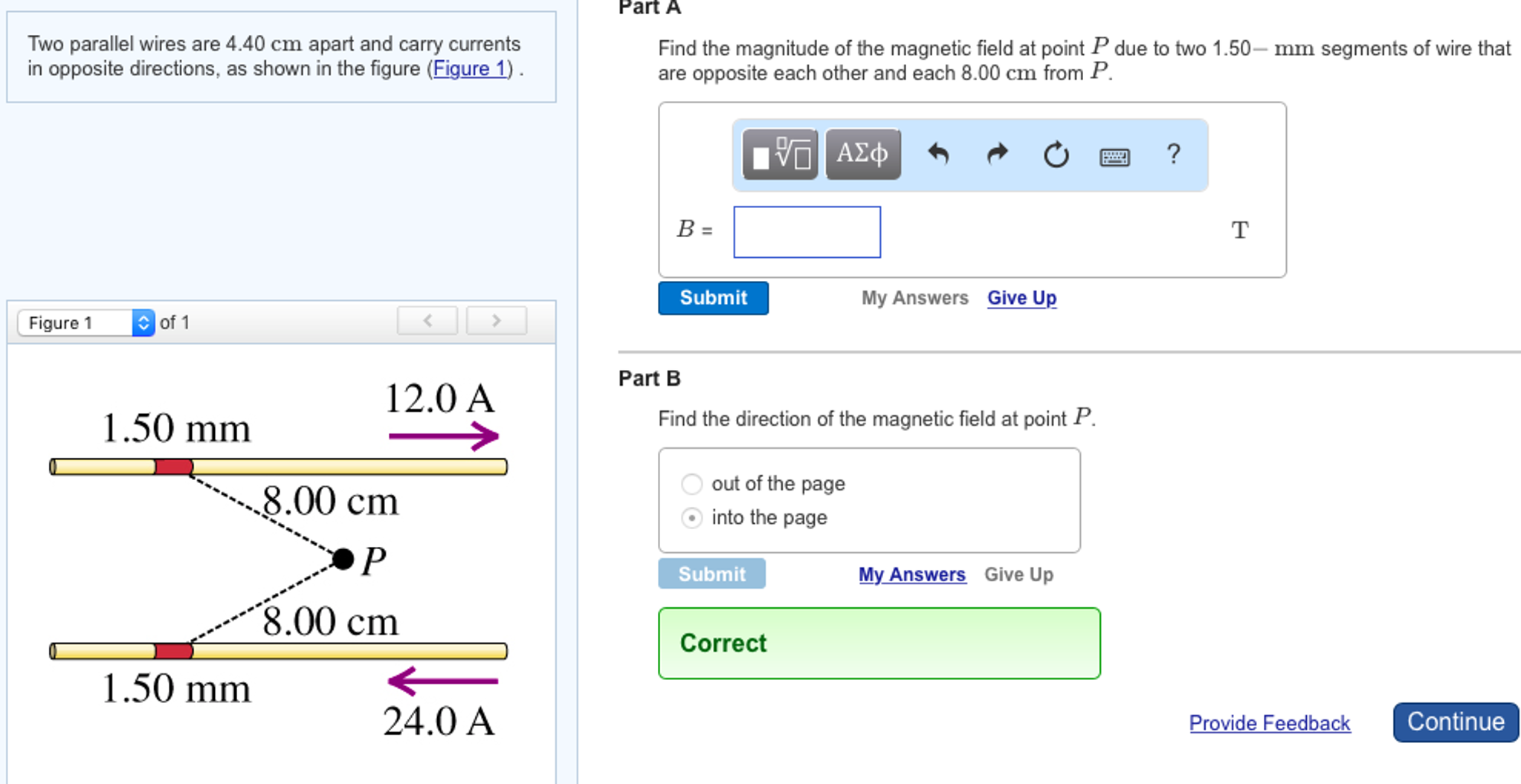Open the Greek symbols palette
Viewport: 1521px width, 784px height.
click(862, 154)
